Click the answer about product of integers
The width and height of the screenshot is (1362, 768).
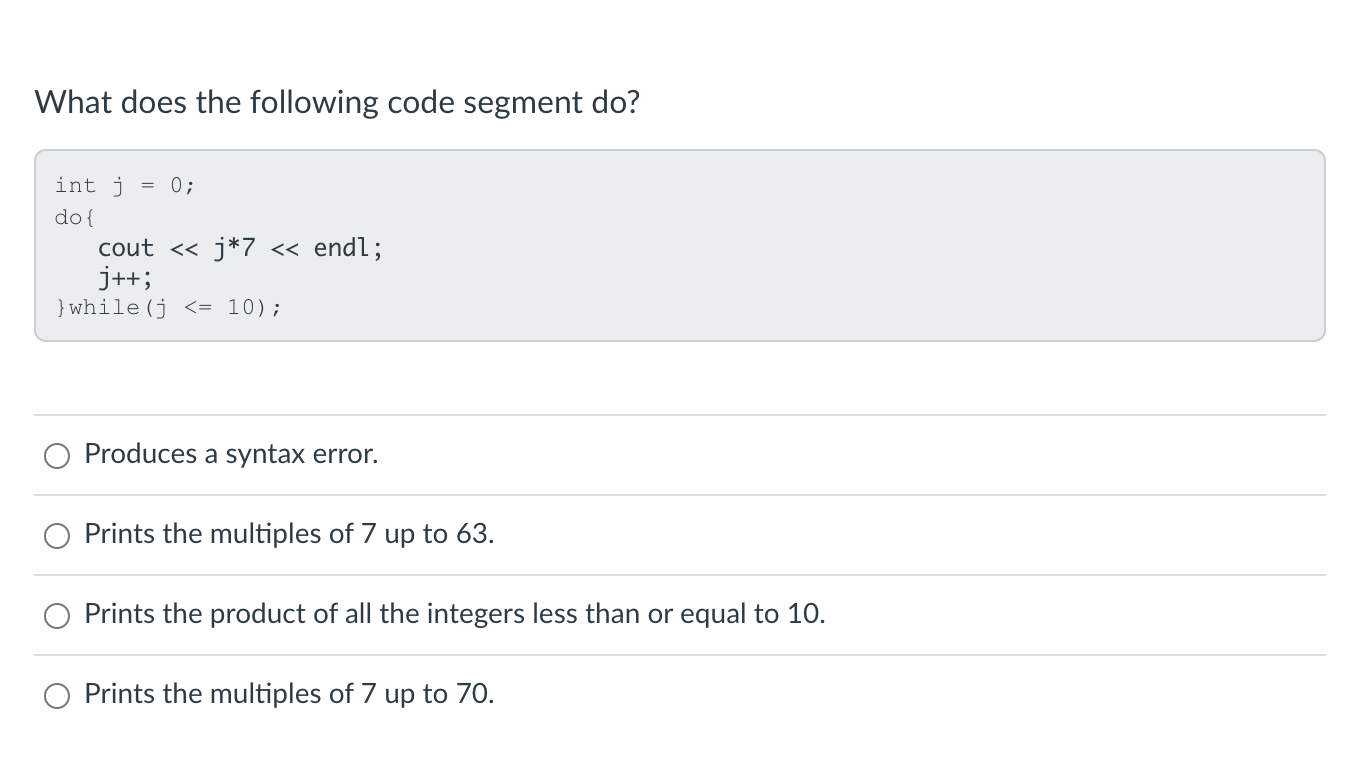(x=455, y=614)
